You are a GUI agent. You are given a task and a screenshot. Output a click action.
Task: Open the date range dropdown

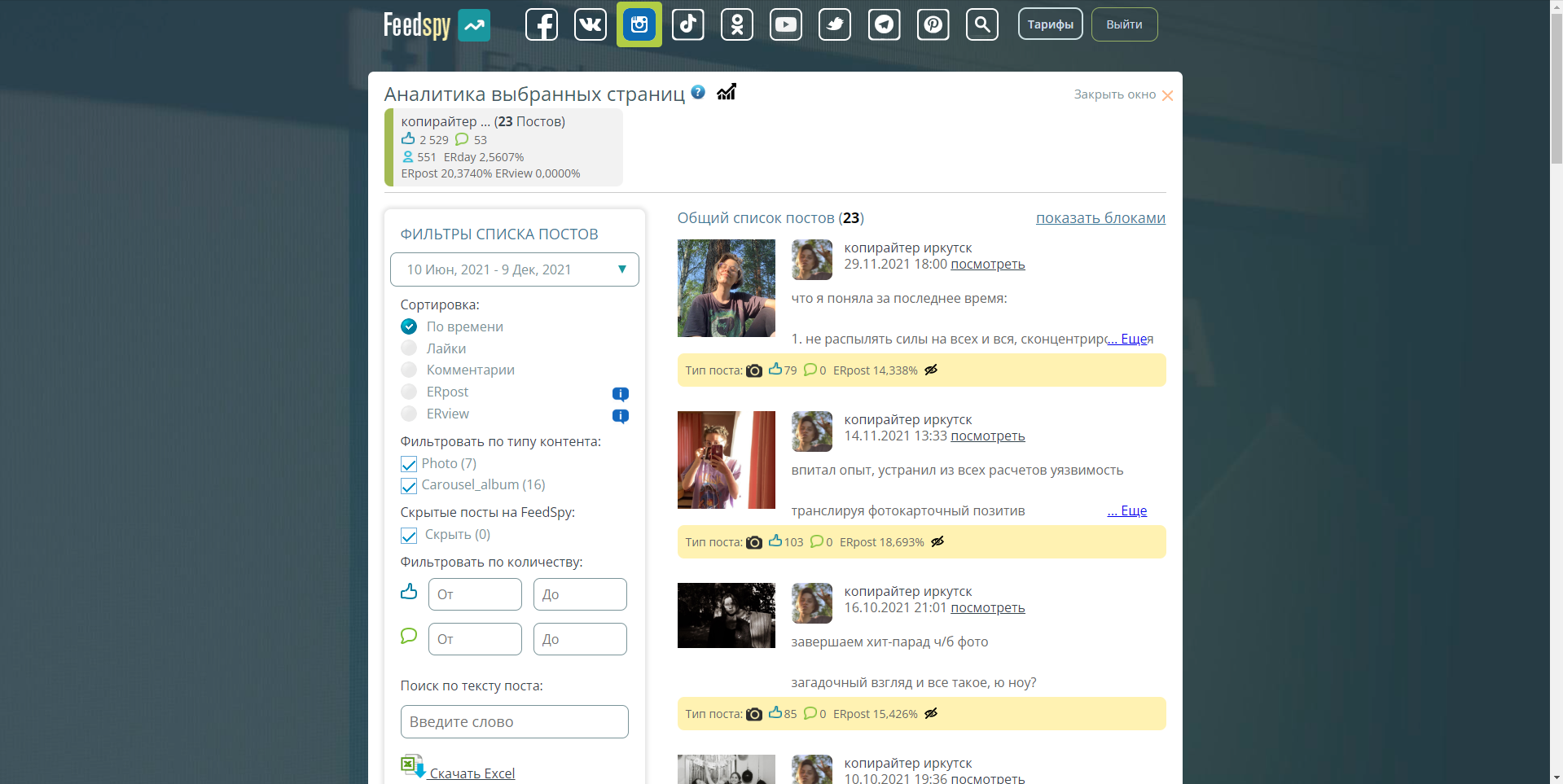[515, 269]
